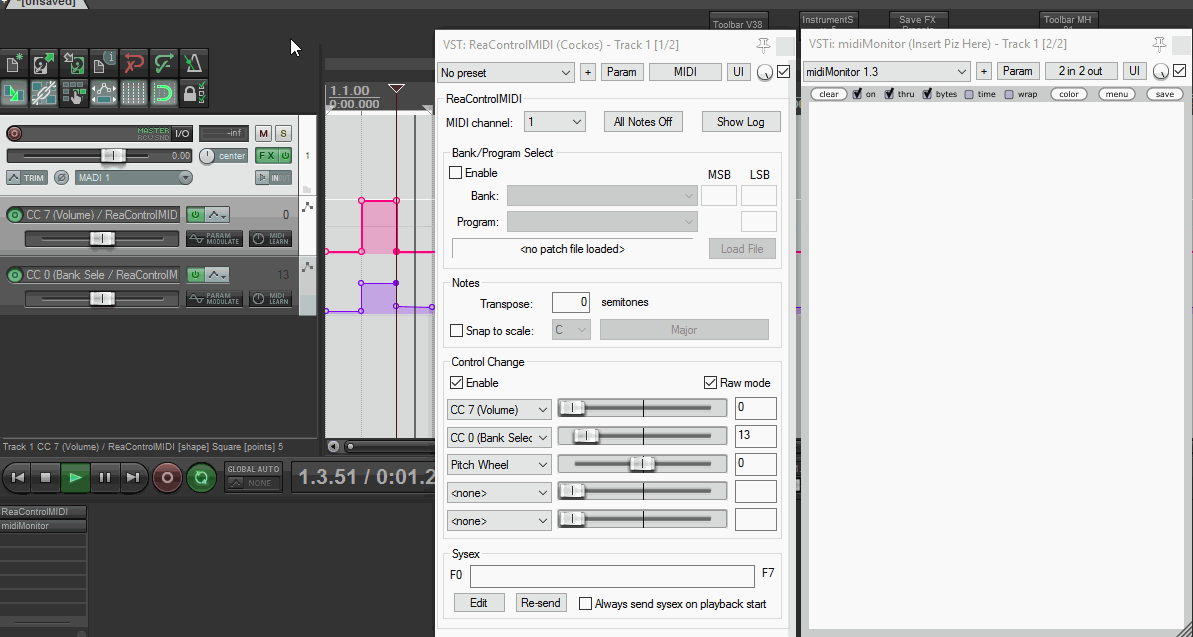Click the track phase invert icon
Image resolution: width=1193 pixels, height=637 pixels.
pos(62,177)
